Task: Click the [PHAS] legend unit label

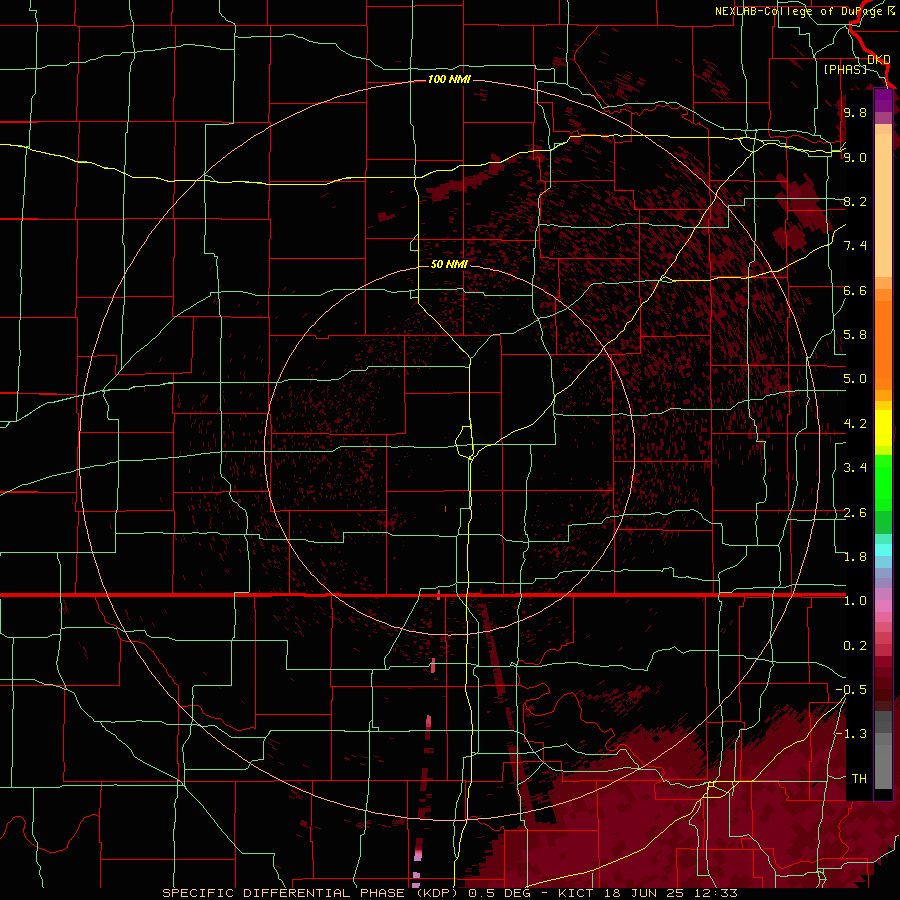Action: [845, 69]
